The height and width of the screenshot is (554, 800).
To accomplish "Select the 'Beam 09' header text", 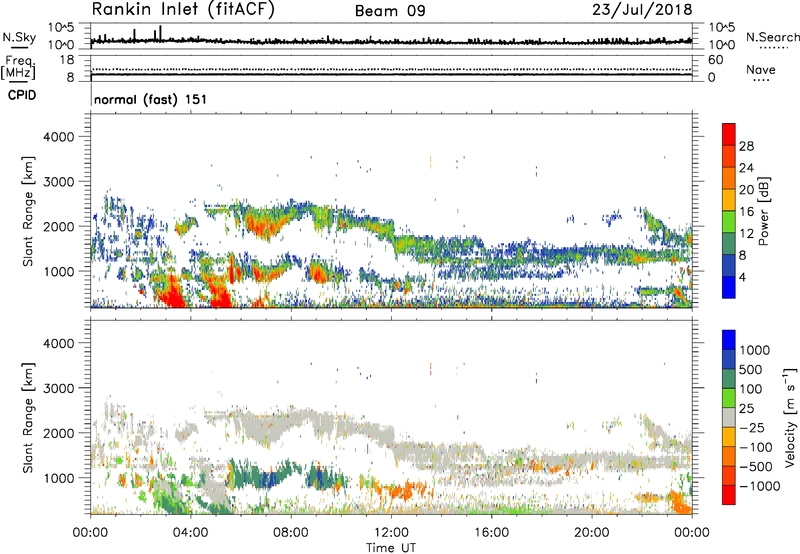I will click(390, 11).
